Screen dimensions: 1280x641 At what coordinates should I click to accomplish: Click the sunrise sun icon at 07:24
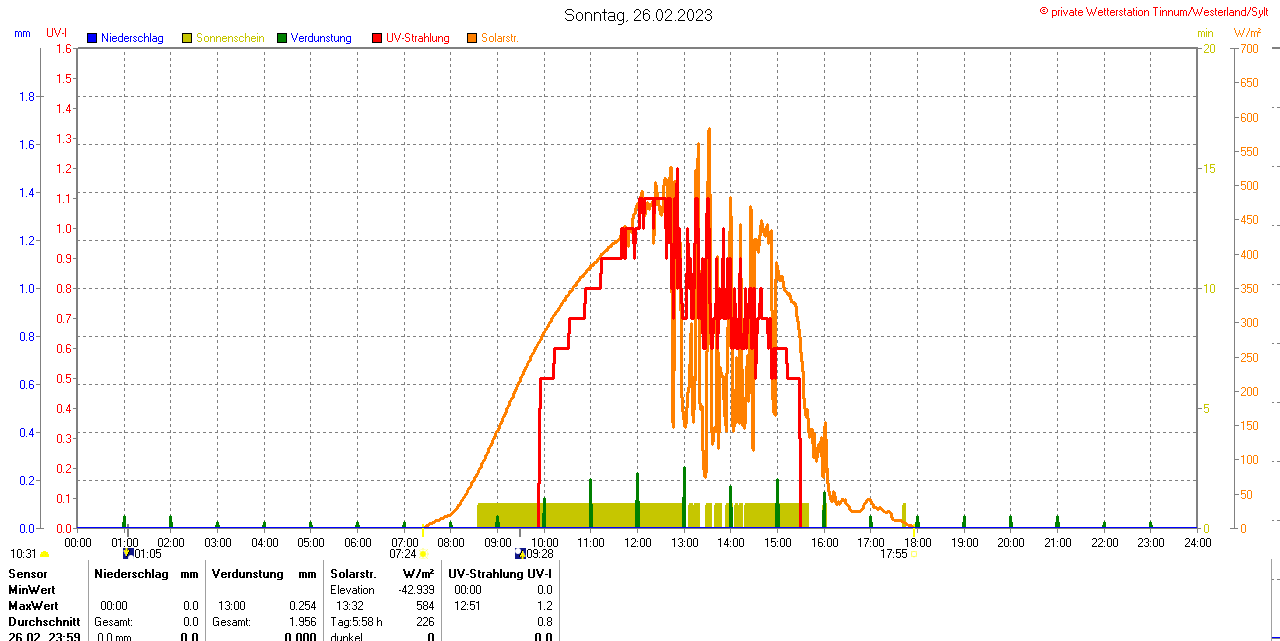point(423,553)
